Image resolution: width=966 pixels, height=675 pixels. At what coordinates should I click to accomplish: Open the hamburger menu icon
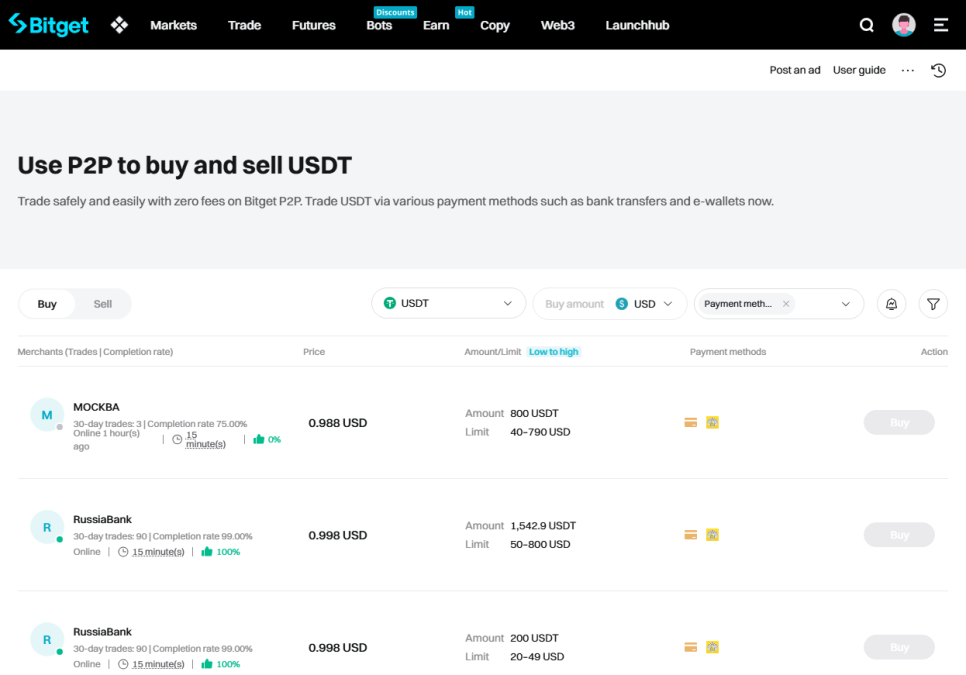point(941,25)
